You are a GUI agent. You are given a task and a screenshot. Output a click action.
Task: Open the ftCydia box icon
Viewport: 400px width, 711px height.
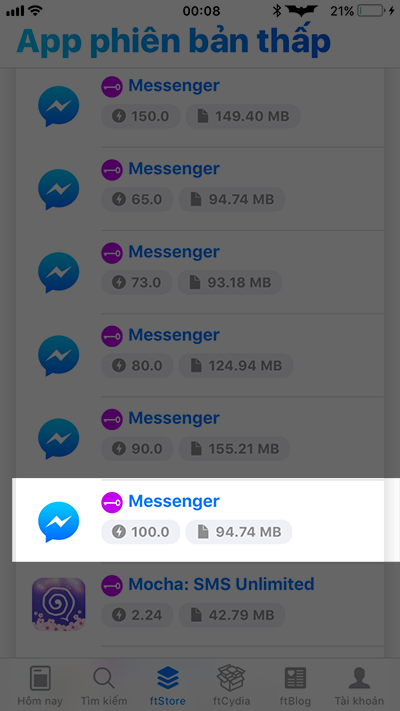tap(231, 678)
